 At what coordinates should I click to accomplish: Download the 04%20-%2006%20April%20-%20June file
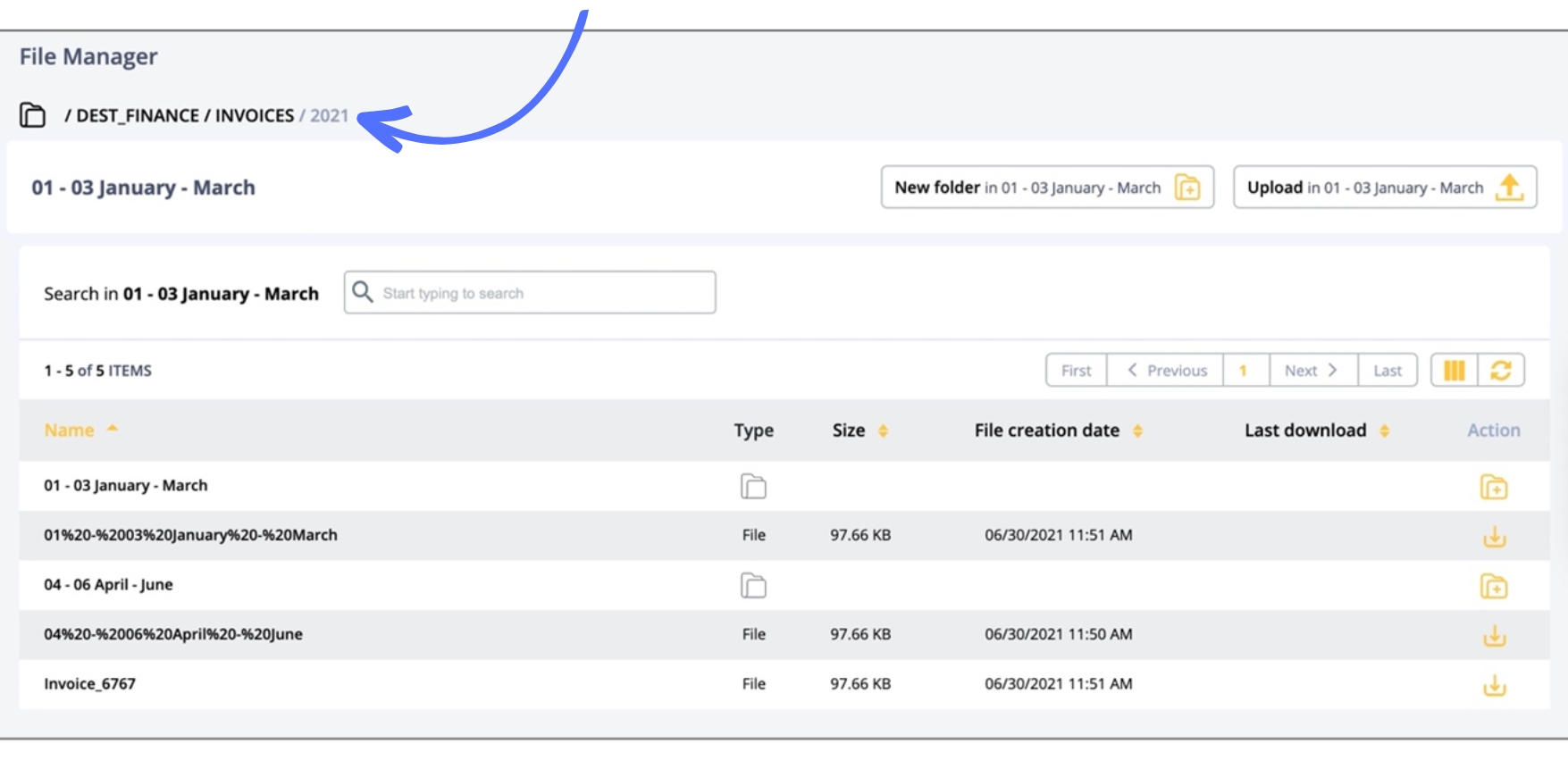click(1494, 636)
